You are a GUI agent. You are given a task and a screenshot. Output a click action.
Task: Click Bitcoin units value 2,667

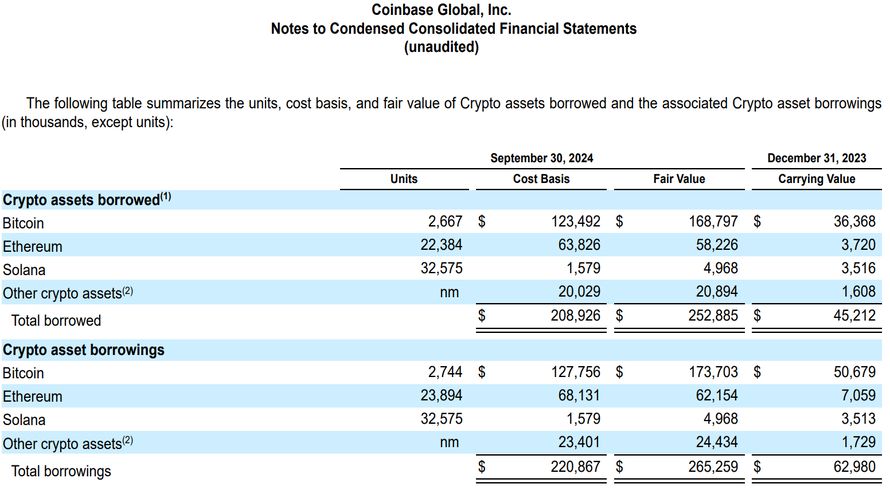click(x=445, y=221)
